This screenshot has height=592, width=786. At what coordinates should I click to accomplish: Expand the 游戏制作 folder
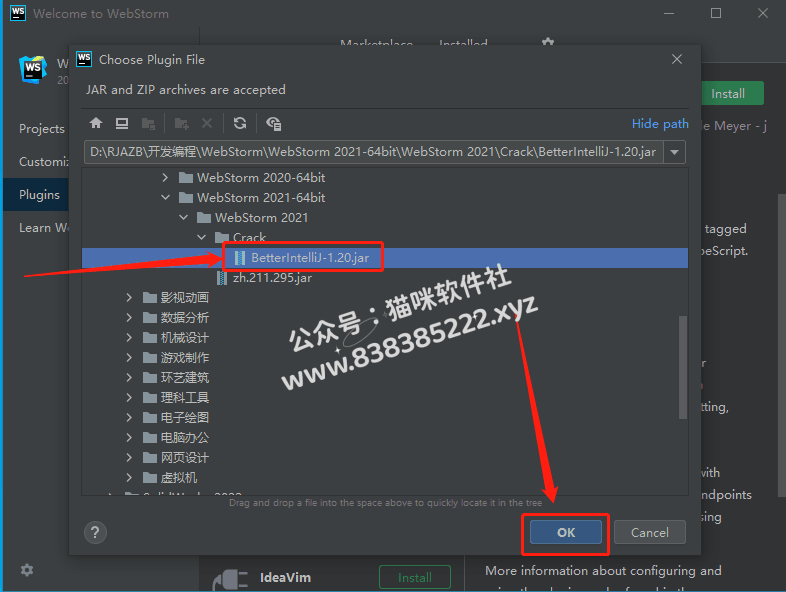point(129,358)
